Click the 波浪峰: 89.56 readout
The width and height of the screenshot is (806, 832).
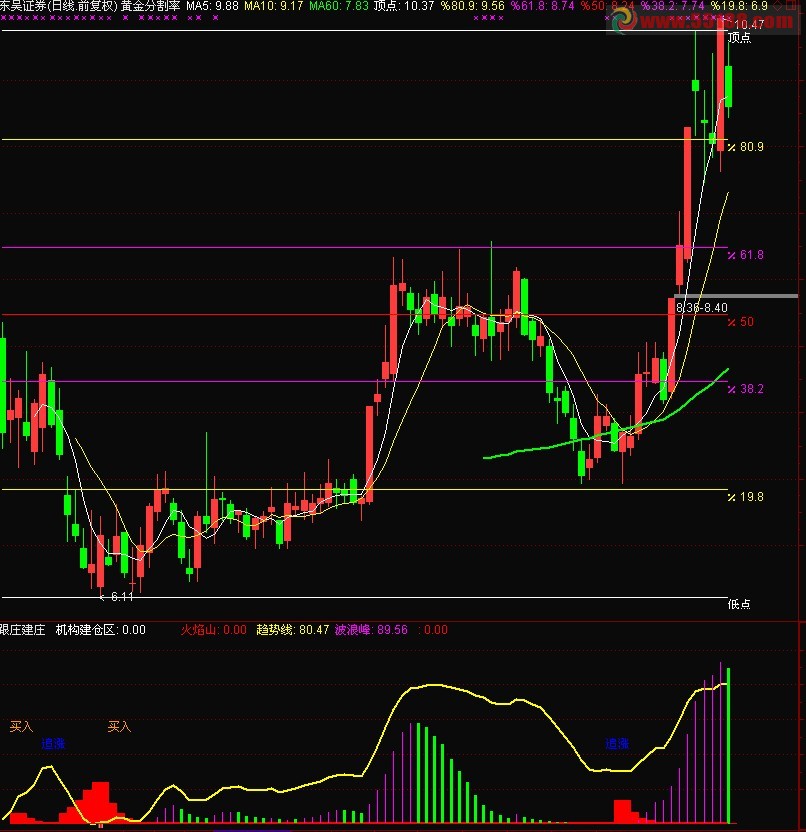coord(371,630)
